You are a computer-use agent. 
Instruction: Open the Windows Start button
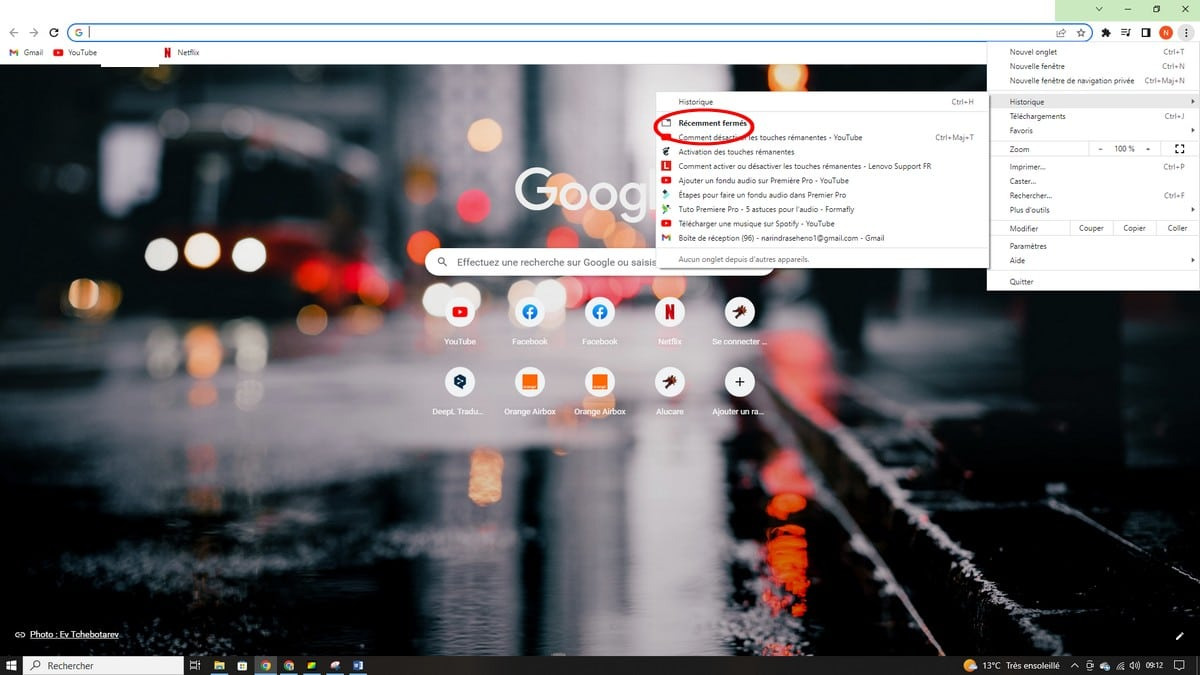[11, 665]
